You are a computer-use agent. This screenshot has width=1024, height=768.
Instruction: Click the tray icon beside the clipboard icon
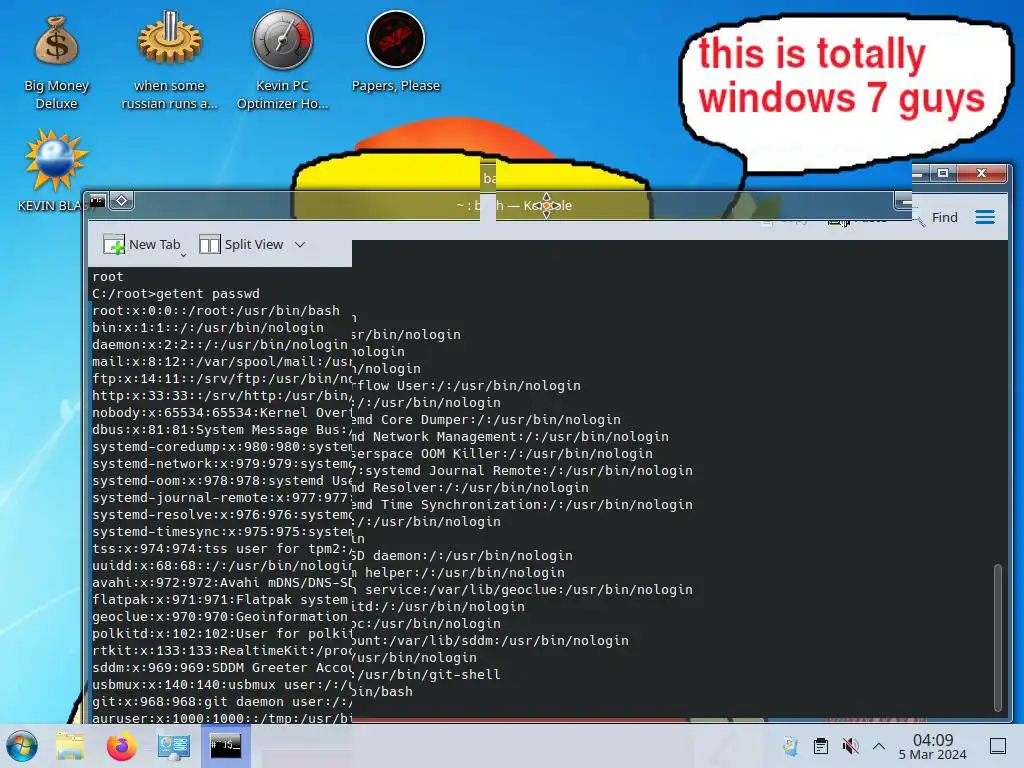[790, 746]
